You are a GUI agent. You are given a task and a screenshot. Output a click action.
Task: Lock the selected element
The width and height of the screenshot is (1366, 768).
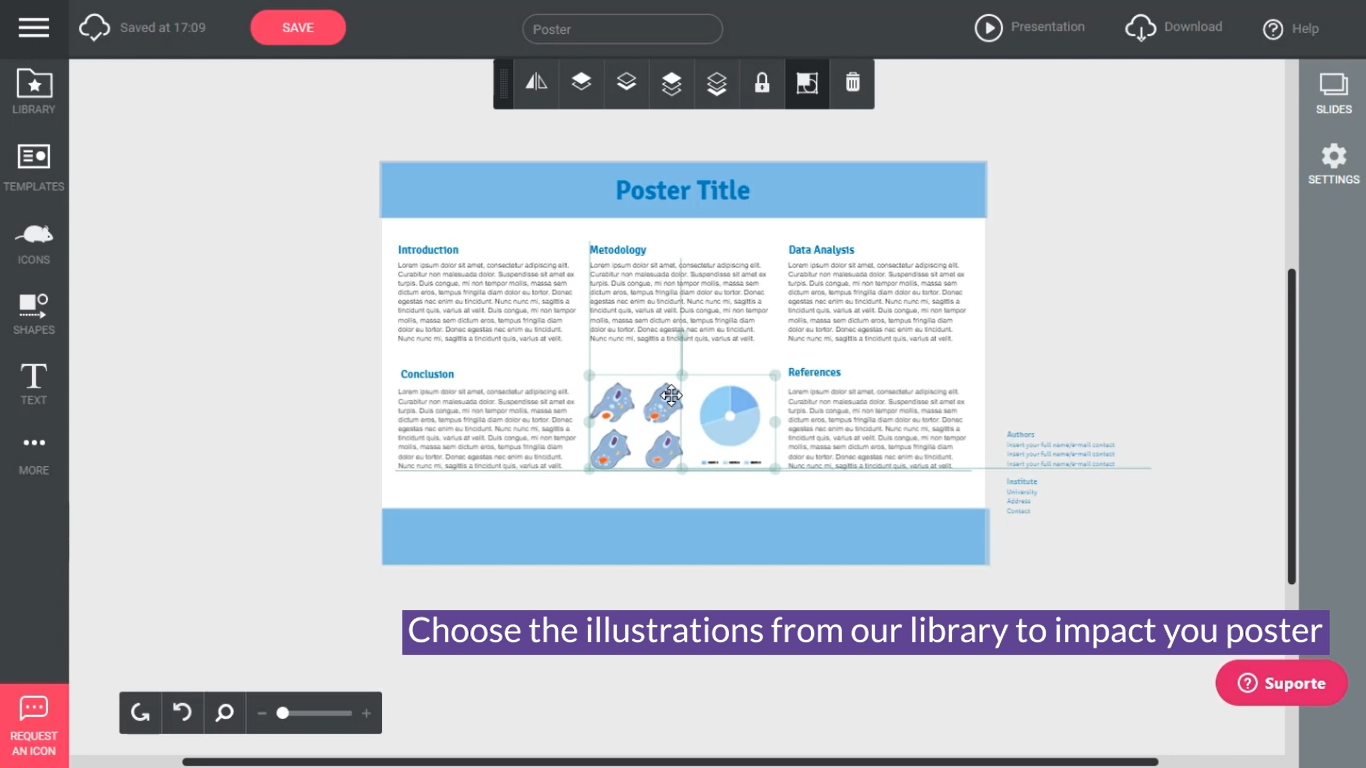tap(762, 83)
